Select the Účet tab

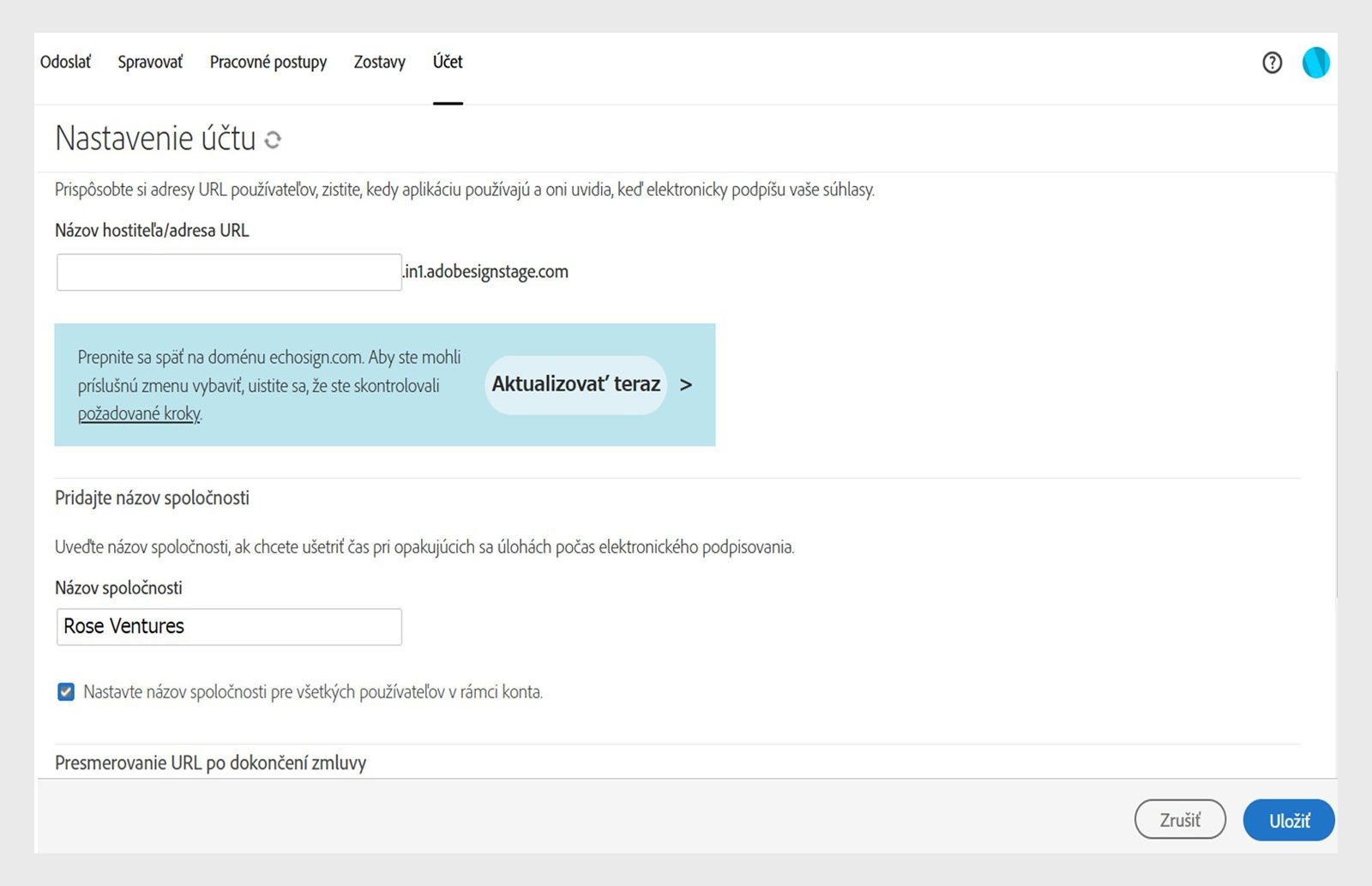click(448, 62)
